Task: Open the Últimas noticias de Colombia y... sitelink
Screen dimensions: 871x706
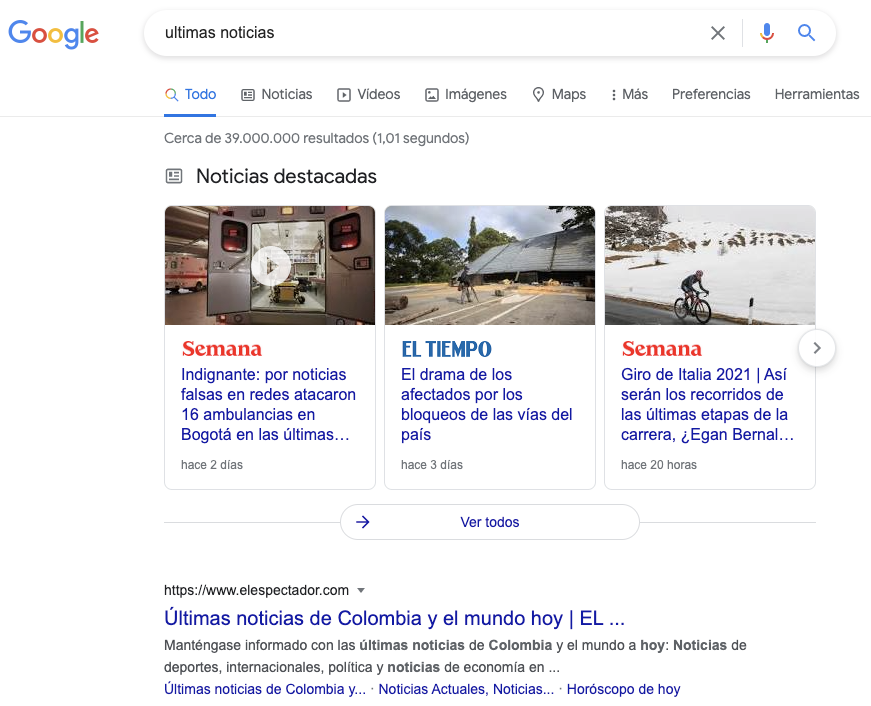Action: click(x=265, y=689)
